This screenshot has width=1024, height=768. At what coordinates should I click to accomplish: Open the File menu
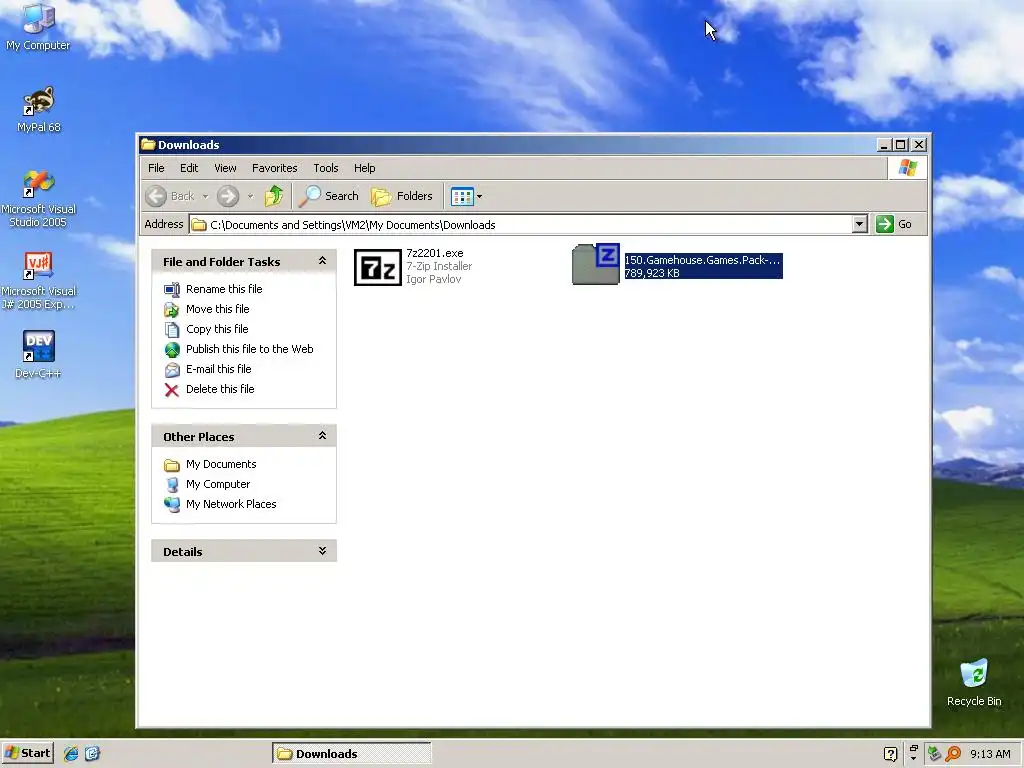pyautogui.click(x=156, y=168)
